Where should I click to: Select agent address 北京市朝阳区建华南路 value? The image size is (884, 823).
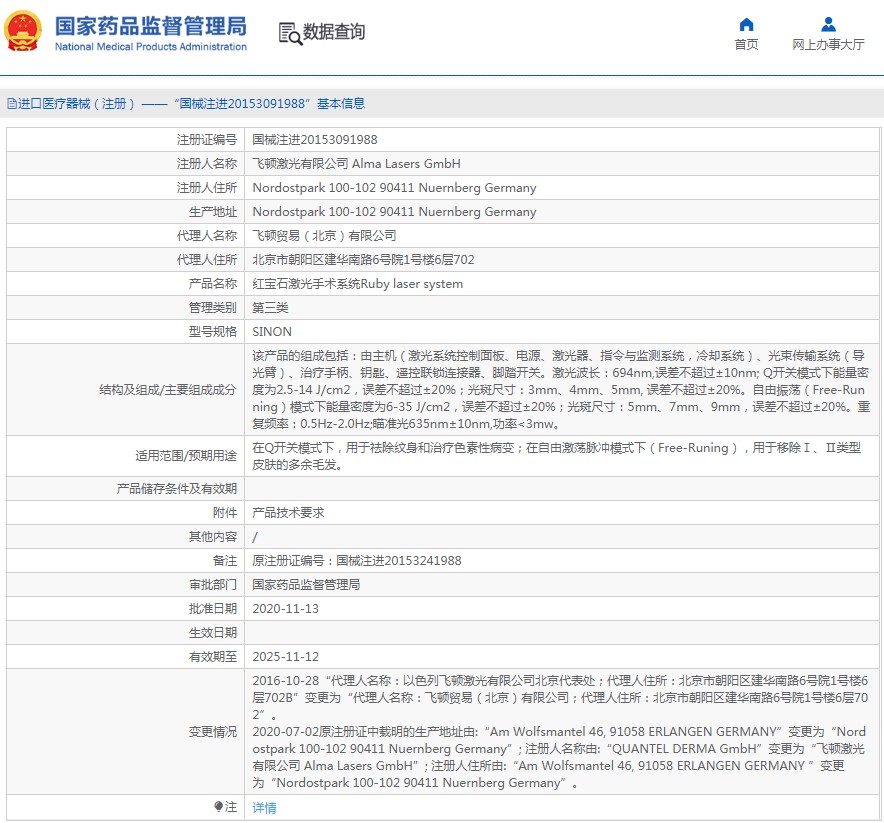tap(363, 260)
